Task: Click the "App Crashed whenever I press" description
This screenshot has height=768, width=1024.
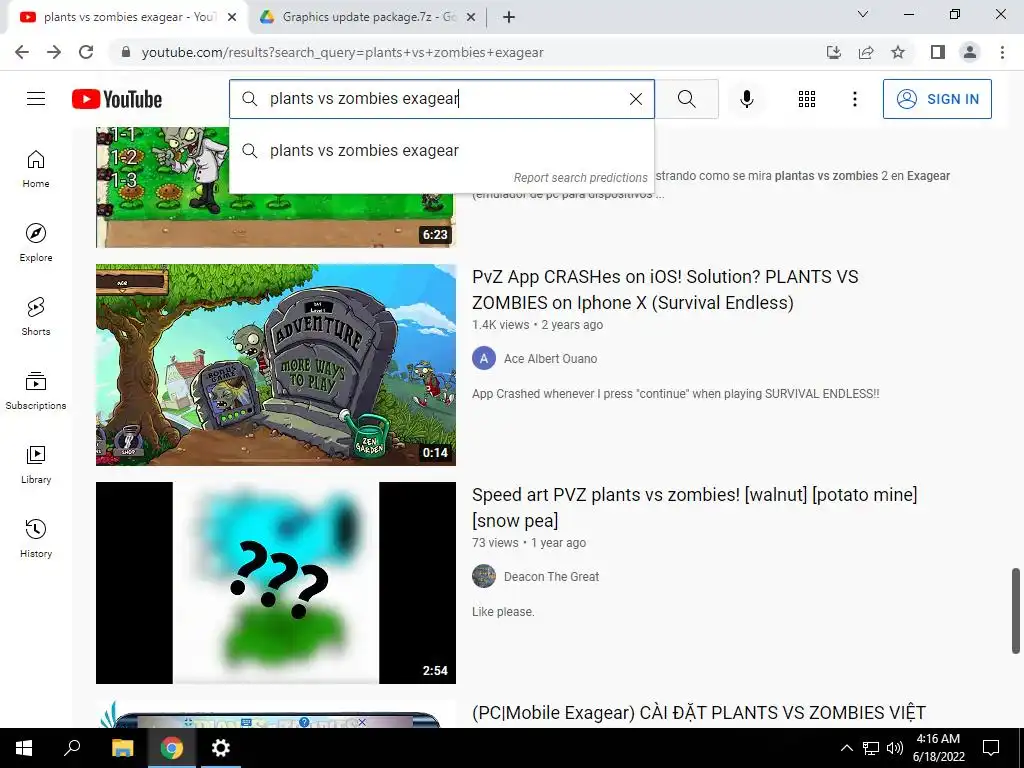Action: click(675, 394)
